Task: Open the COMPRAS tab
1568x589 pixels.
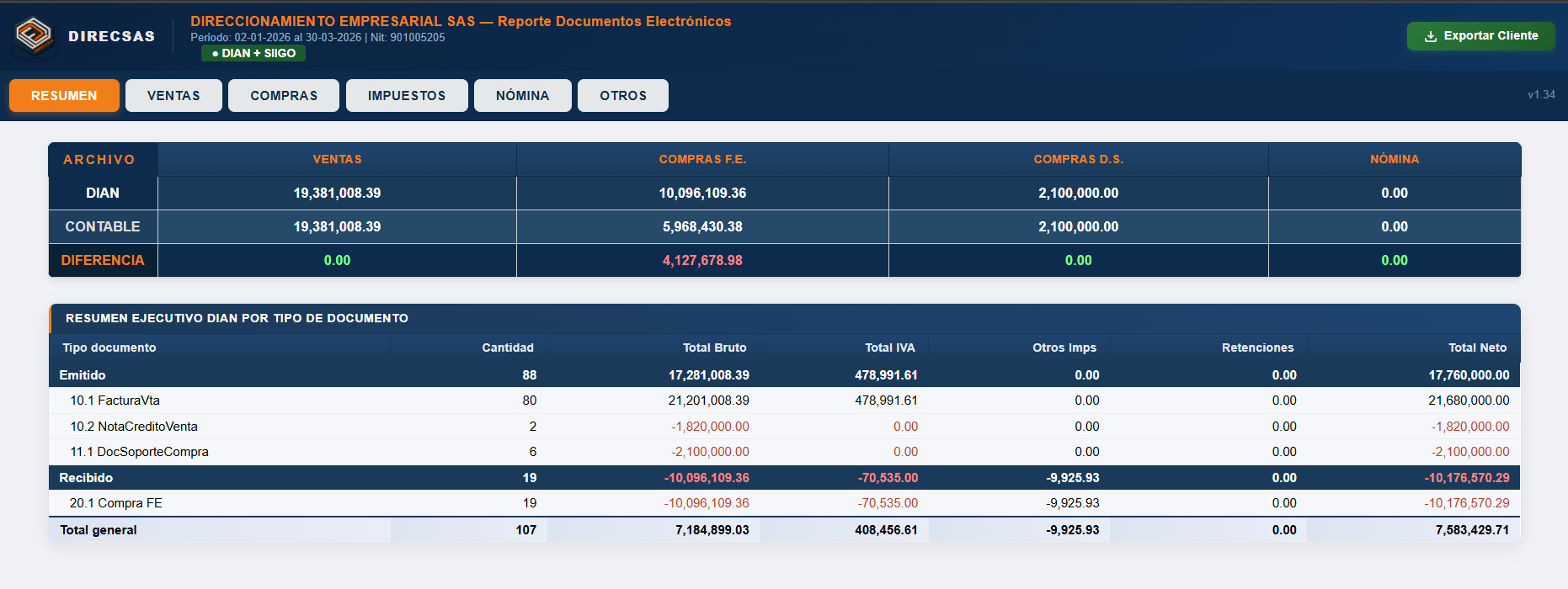Action: 284,96
